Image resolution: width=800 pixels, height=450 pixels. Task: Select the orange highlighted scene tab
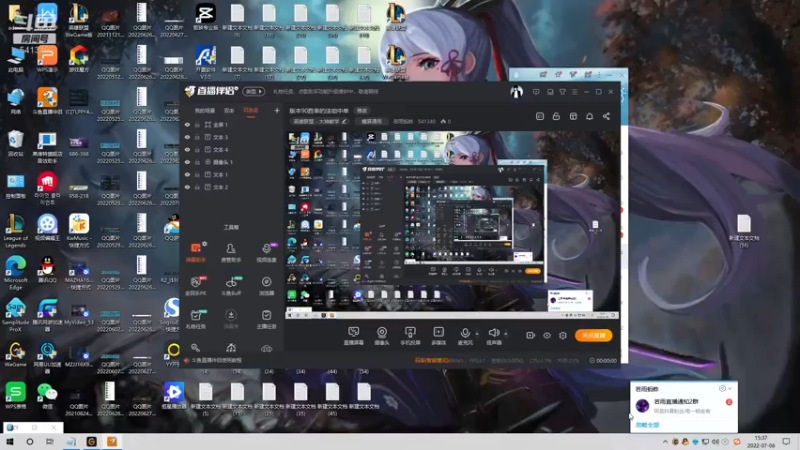coord(251,110)
